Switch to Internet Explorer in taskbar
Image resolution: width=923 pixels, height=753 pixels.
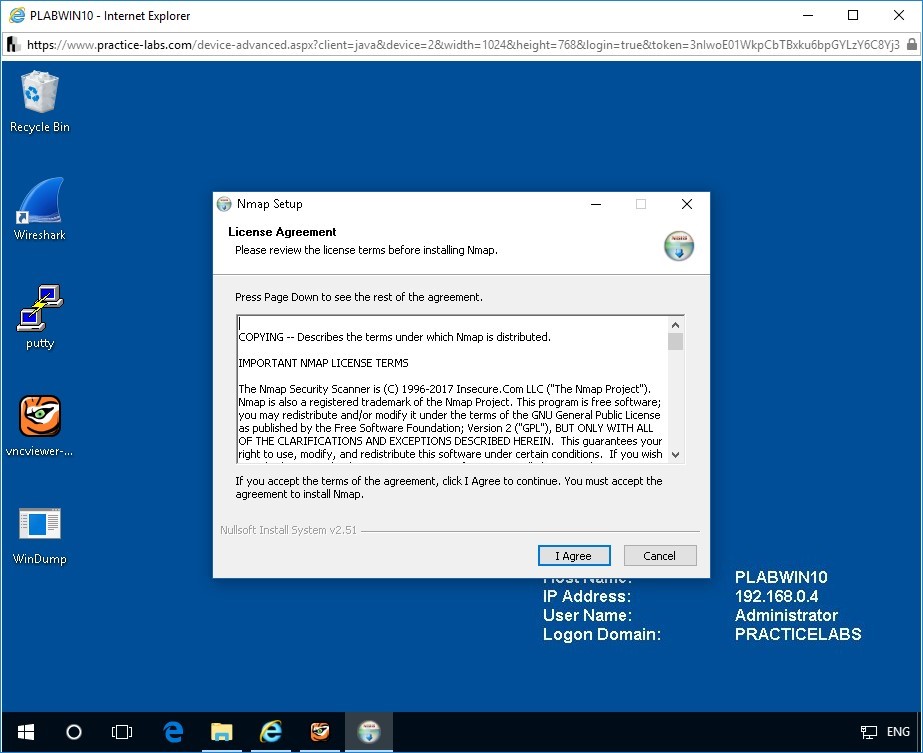[271, 732]
